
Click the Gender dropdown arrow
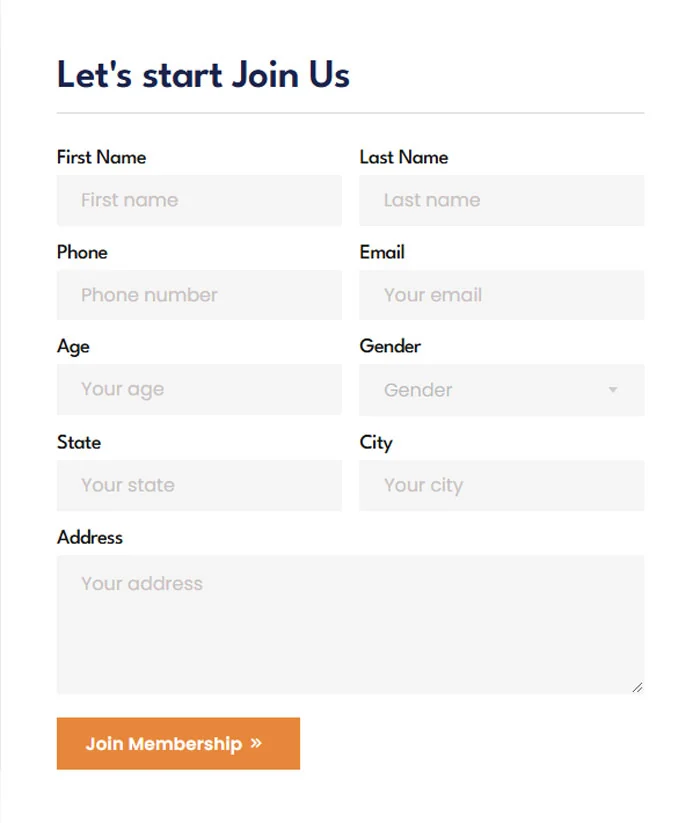(x=612, y=390)
